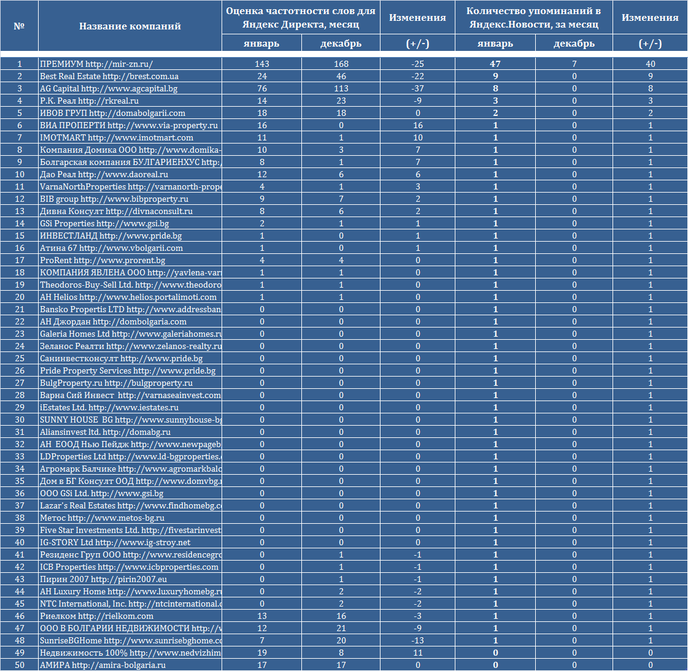The width and height of the screenshot is (688, 671).
Task: Click the 'Недвижимость 100%' company cell
Action: 130,653
